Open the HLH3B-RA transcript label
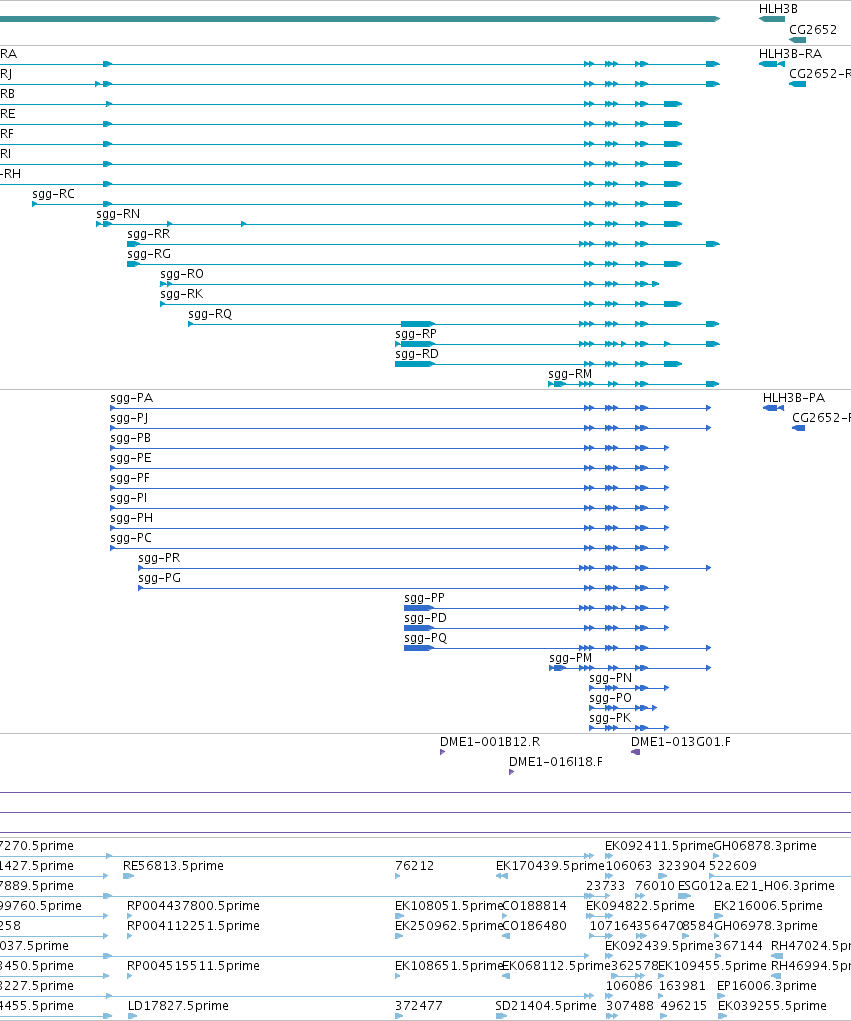 [790, 54]
